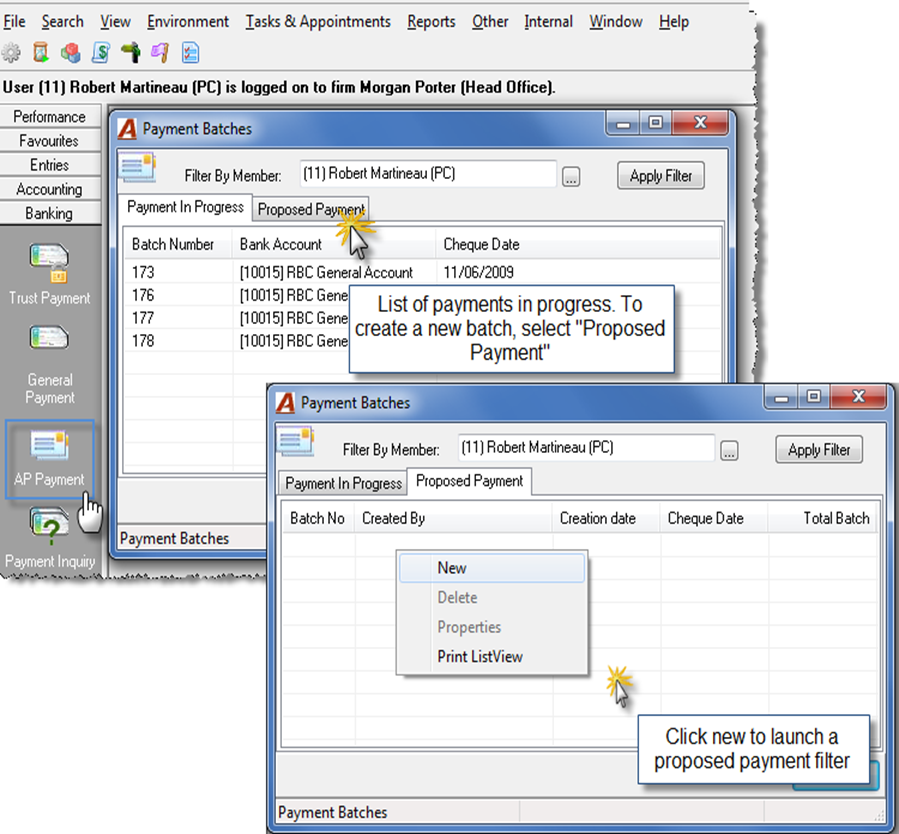Open the Trust Payment sidebar icon
The width and height of the screenshot is (899, 834).
tap(49, 274)
